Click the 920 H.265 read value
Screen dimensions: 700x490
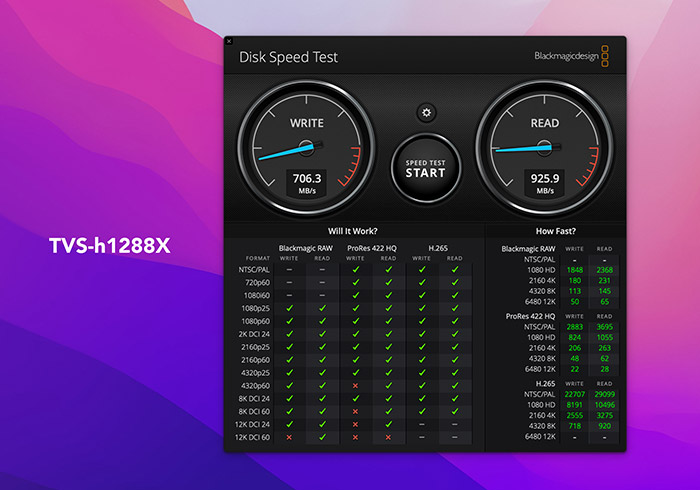[x=604, y=426]
